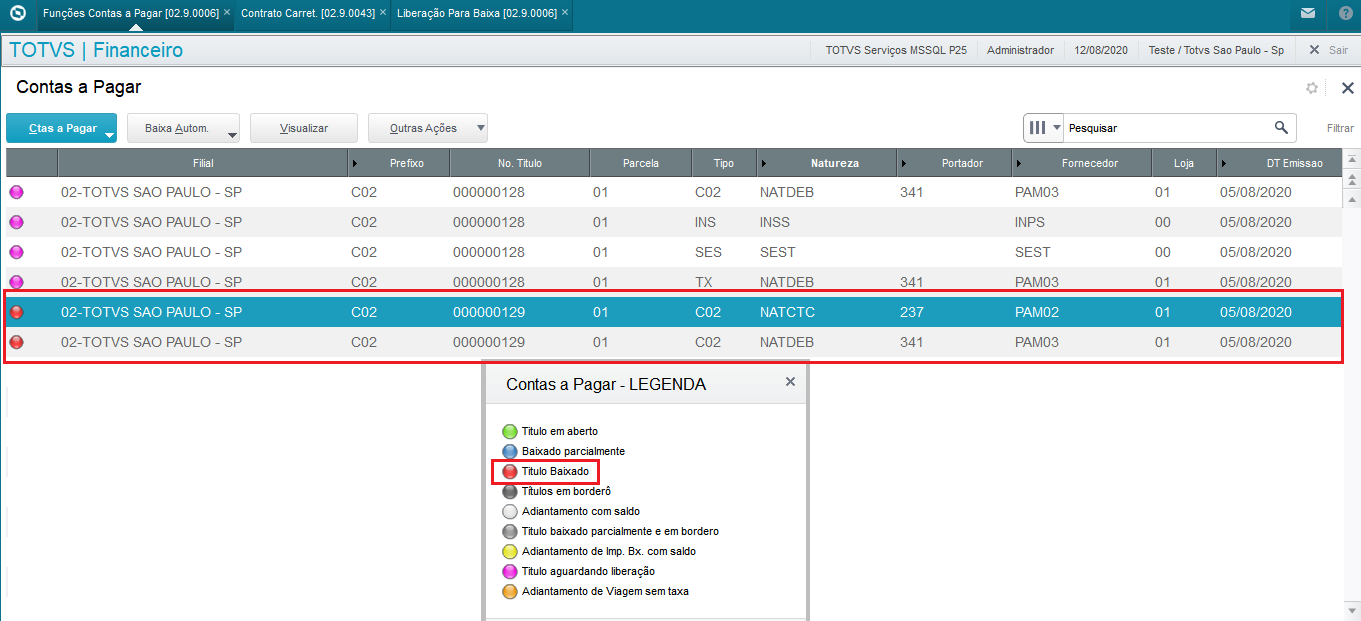Click the grid scrollbar top arrow

pos(1351,160)
